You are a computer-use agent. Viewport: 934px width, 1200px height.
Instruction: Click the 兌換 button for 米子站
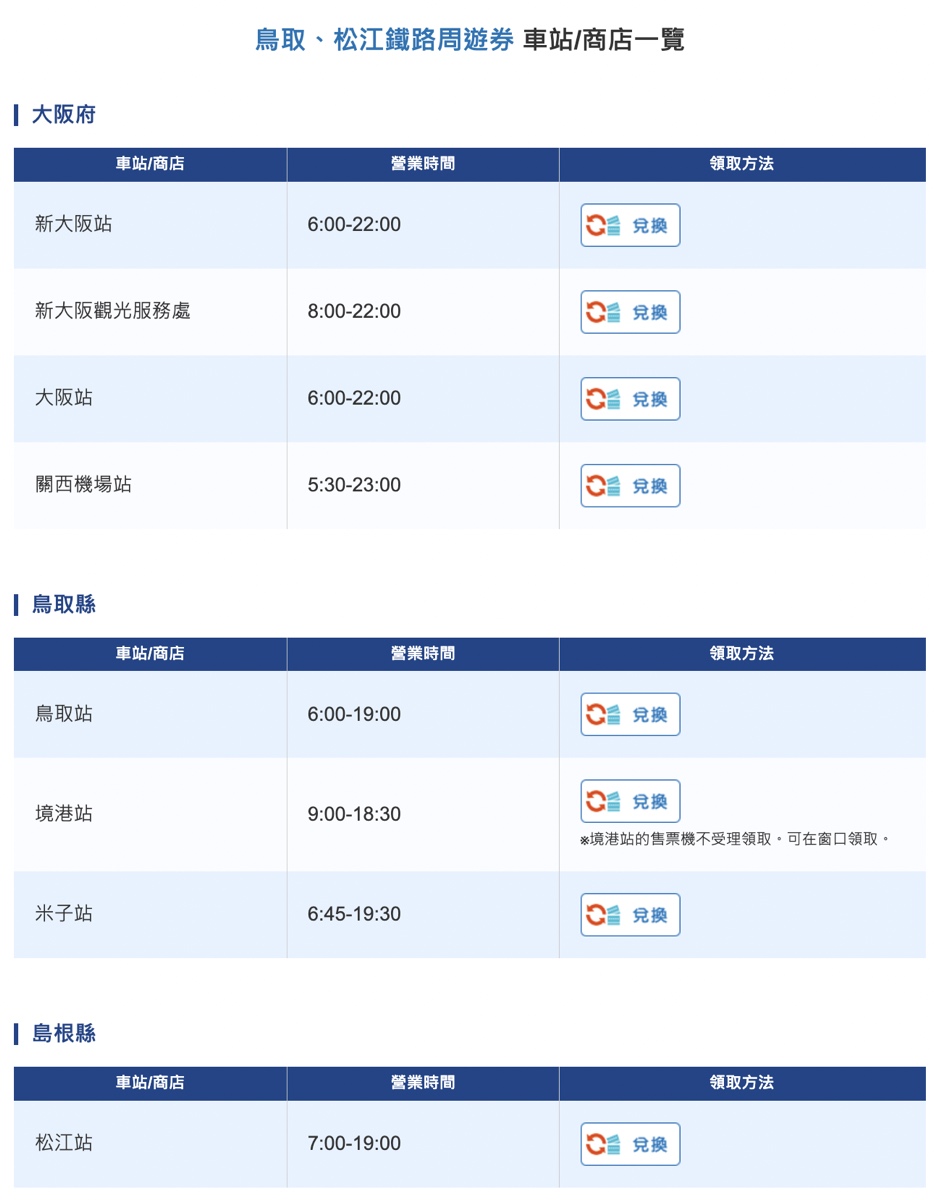pyautogui.click(x=630, y=915)
